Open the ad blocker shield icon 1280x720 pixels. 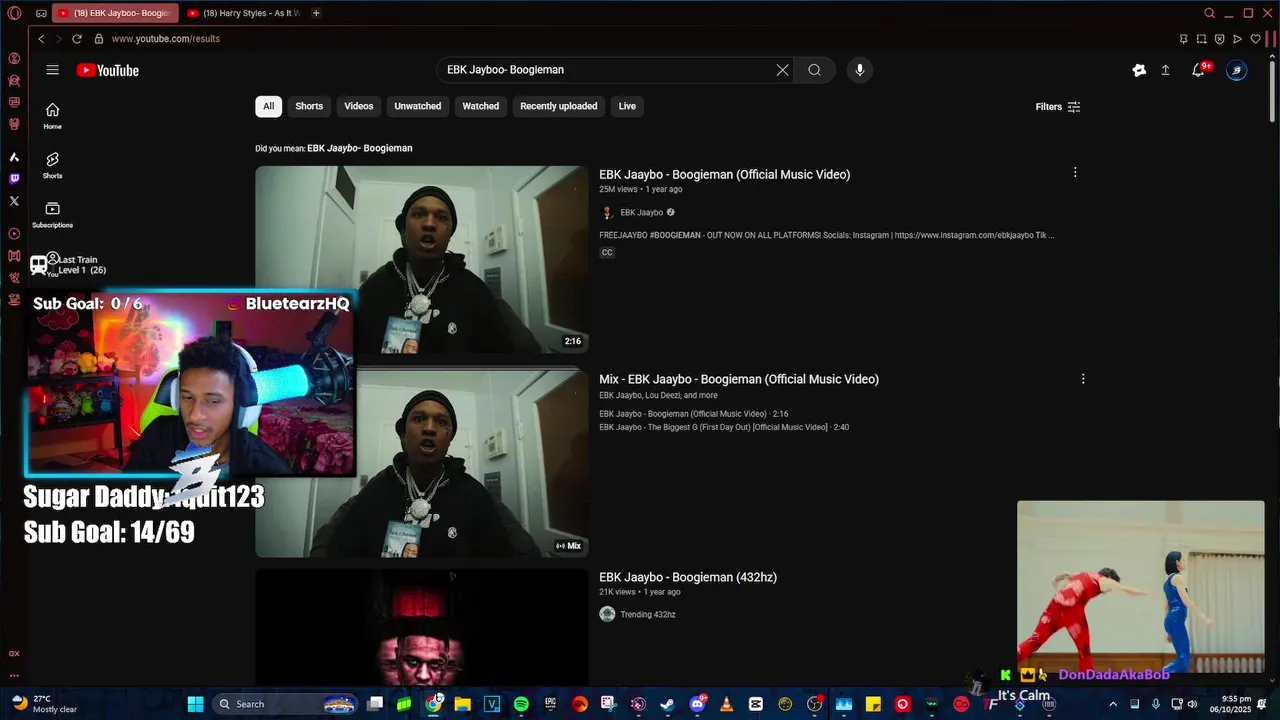click(x=1219, y=39)
